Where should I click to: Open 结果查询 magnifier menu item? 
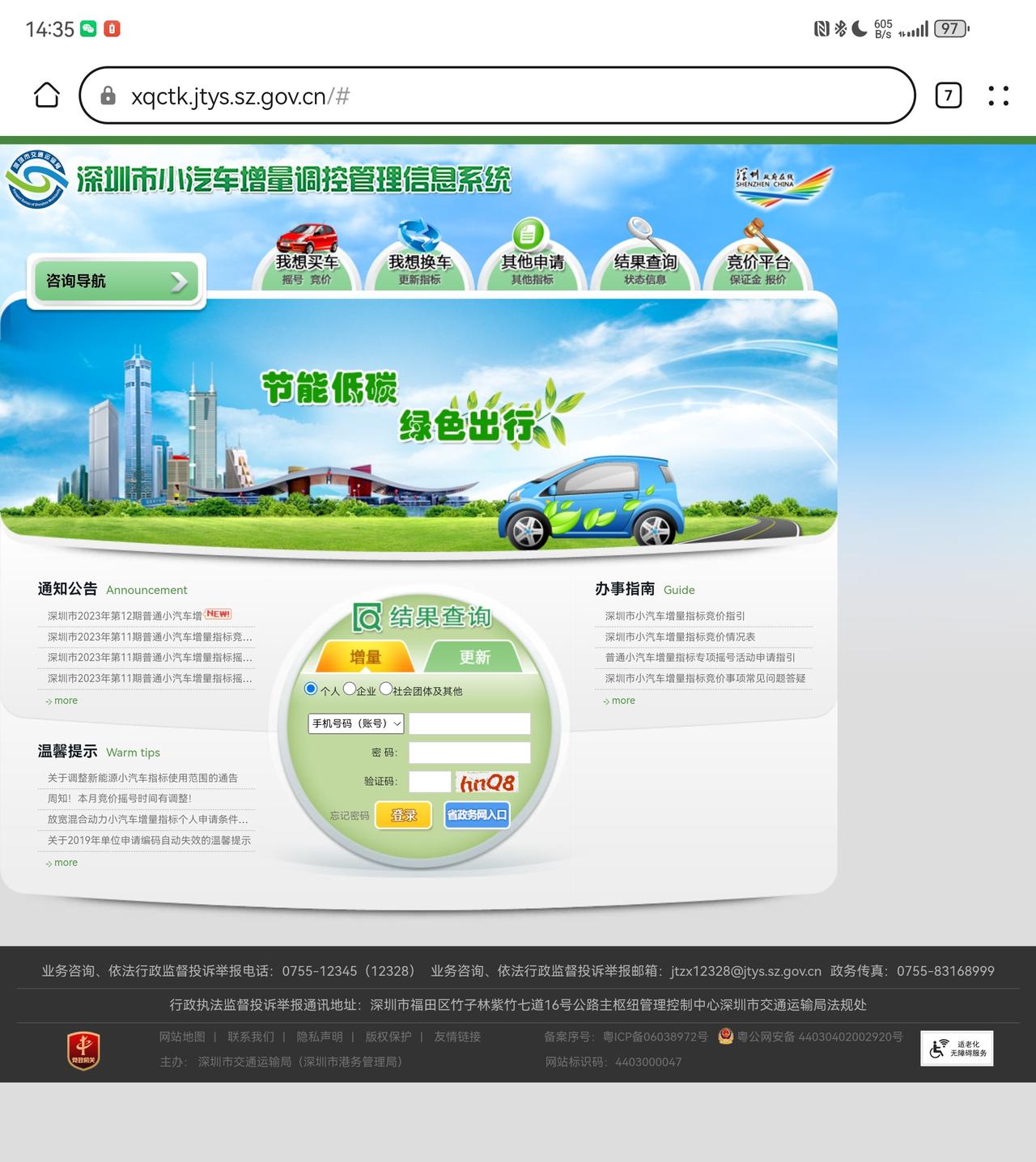645,254
